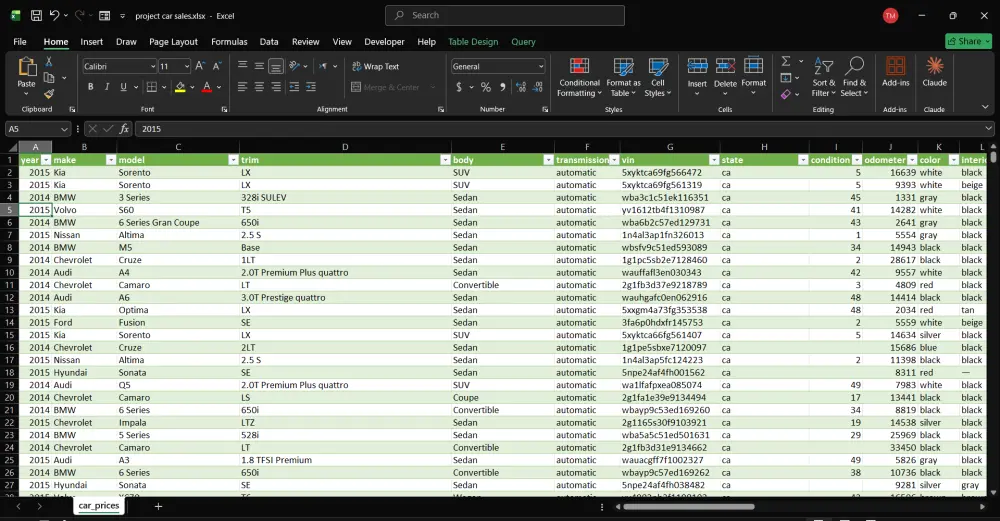The image size is (1000, 521).
Task: Toggle Underline formatting
Action: click(123, 87)
